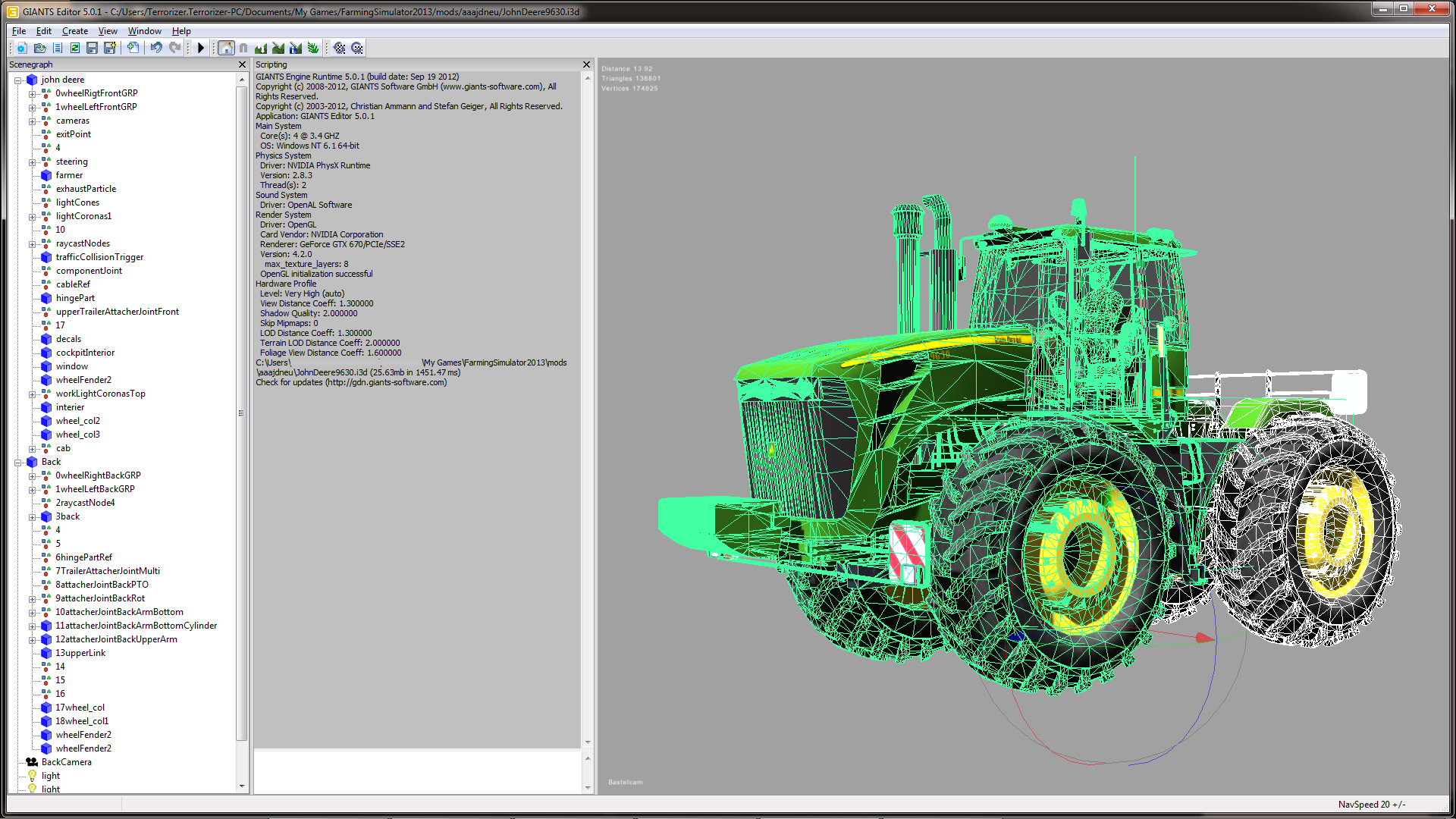The image size is (1456, 819).
Task: Click the second checkered sphere render icon
Action: [357, 48]
